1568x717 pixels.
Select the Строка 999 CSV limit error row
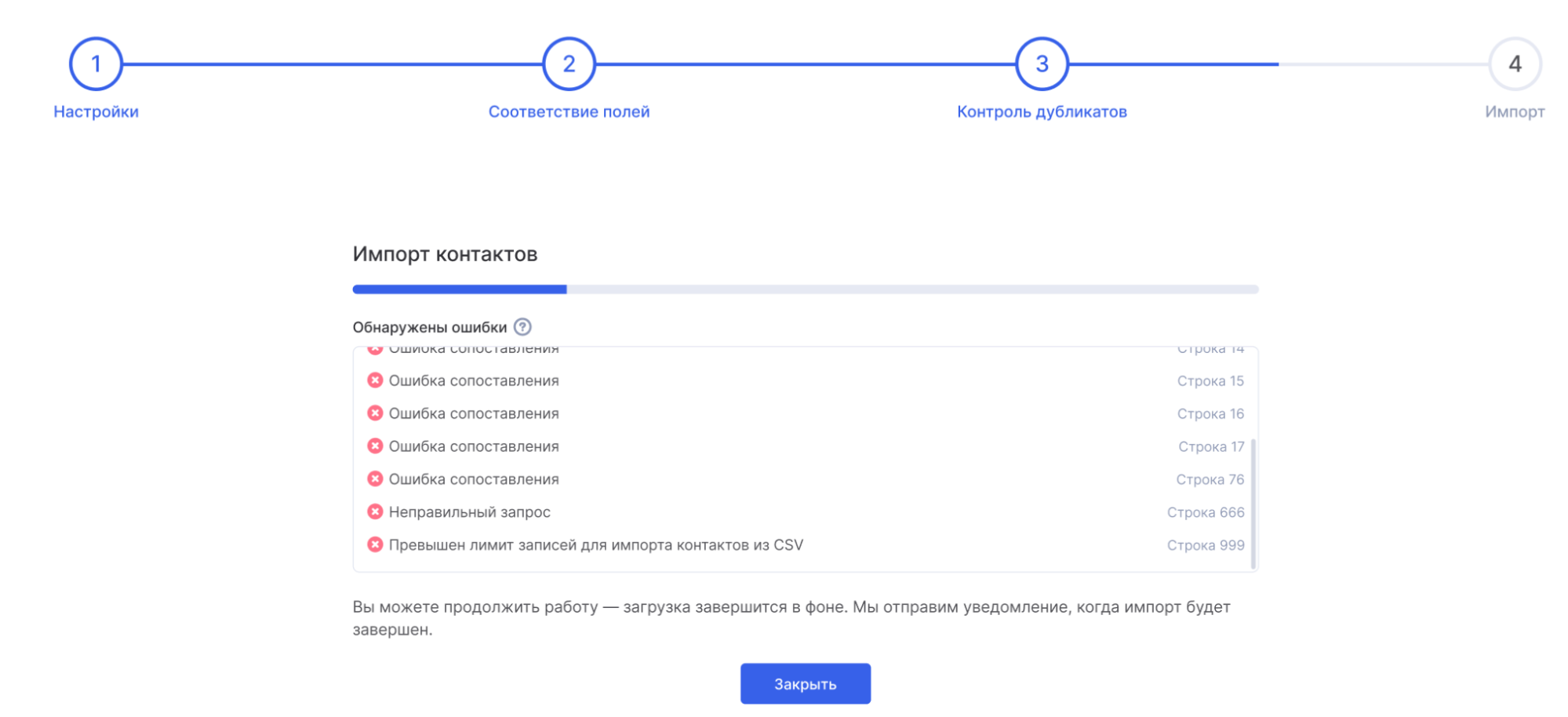click(x=806, y=545)
